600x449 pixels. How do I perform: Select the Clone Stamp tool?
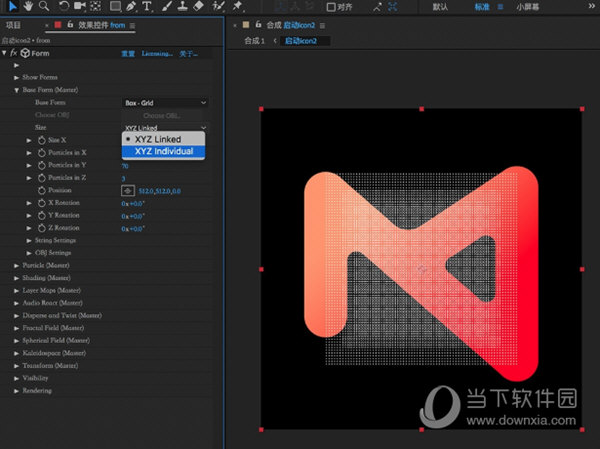[x=183, y=6]
